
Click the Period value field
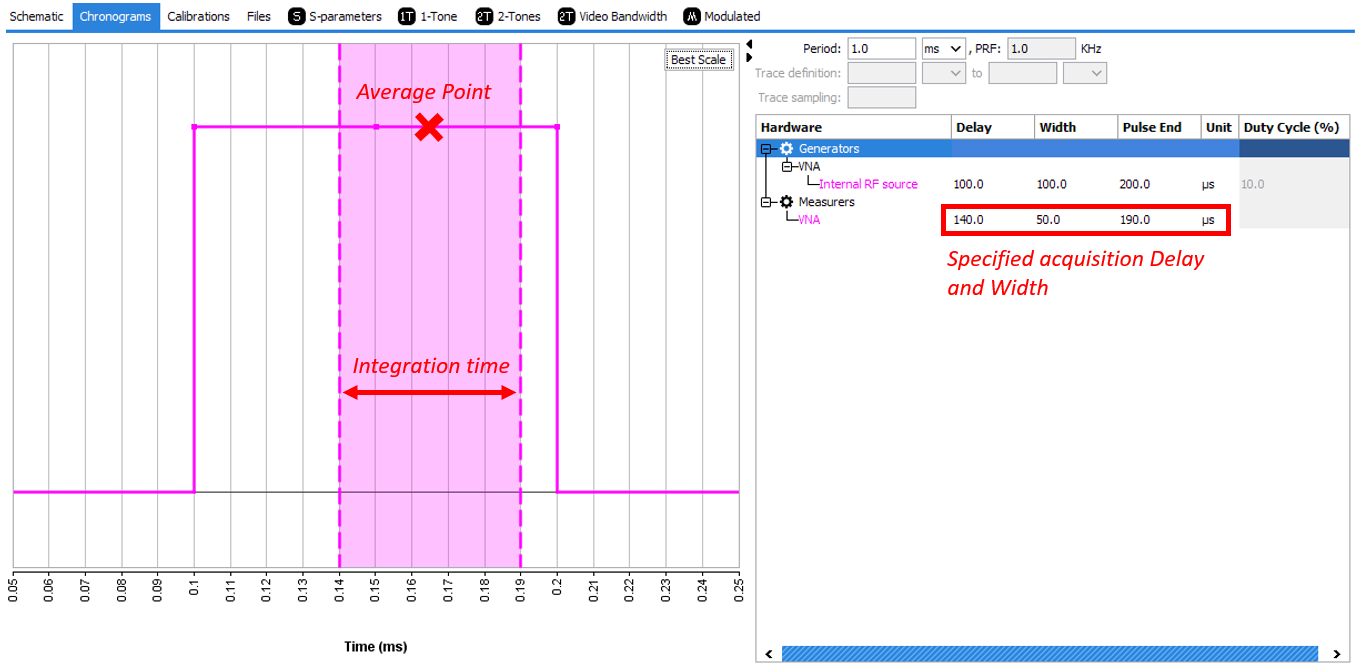[881, 48]
